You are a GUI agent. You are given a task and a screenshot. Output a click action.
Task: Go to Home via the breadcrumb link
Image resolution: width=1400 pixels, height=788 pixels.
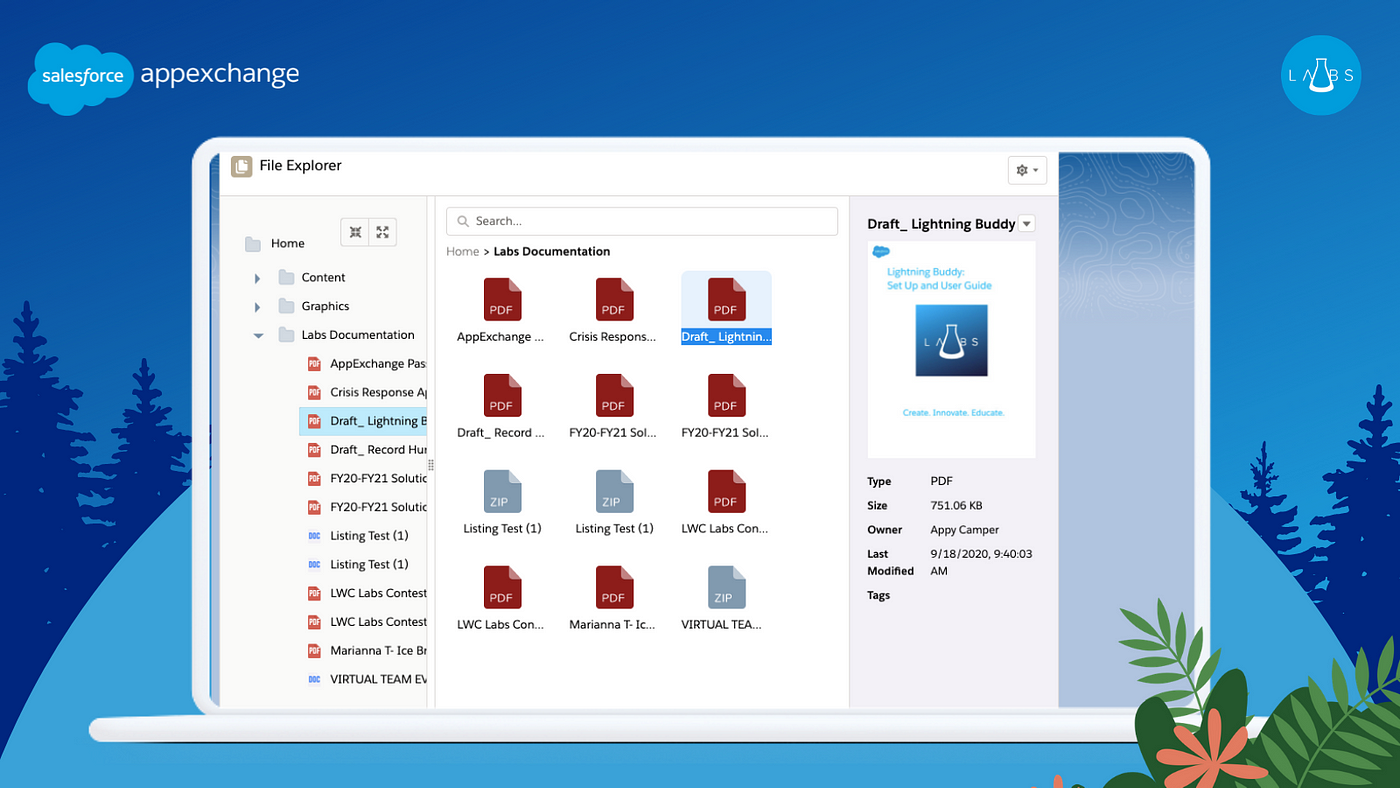(x=462, y=251)
